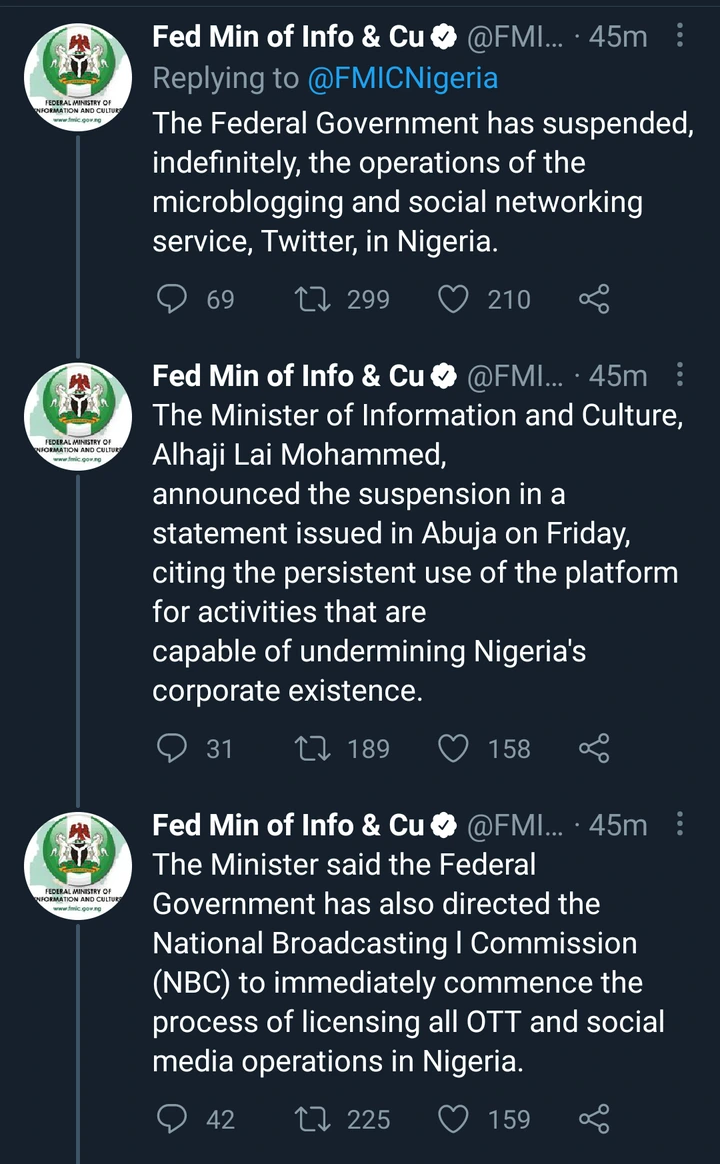Screen dimensions: 720x1164
Task: Open the first tweet's ministry profile picture
Action: click(77, 77)
